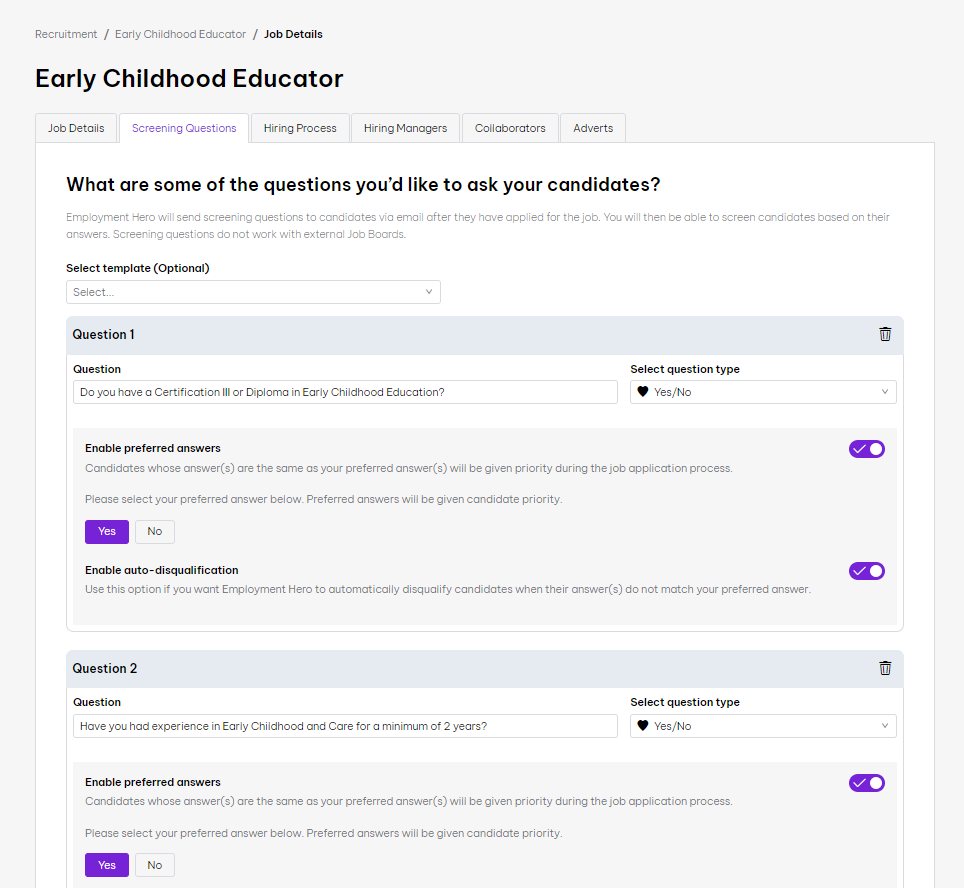
Task: Expand Question 1 question type dropdown
Action: (763, 392)
